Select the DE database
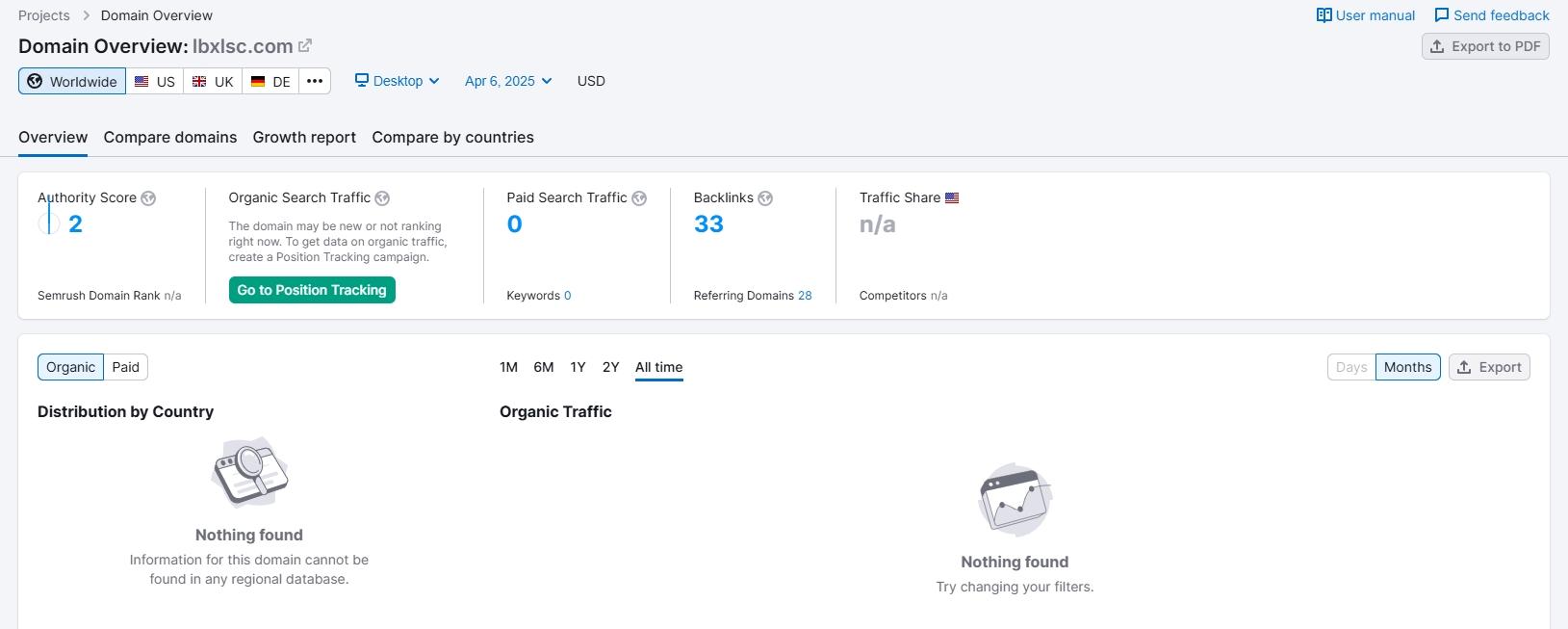The width and height of the screenshot is (1568, 629). point(270,81)
